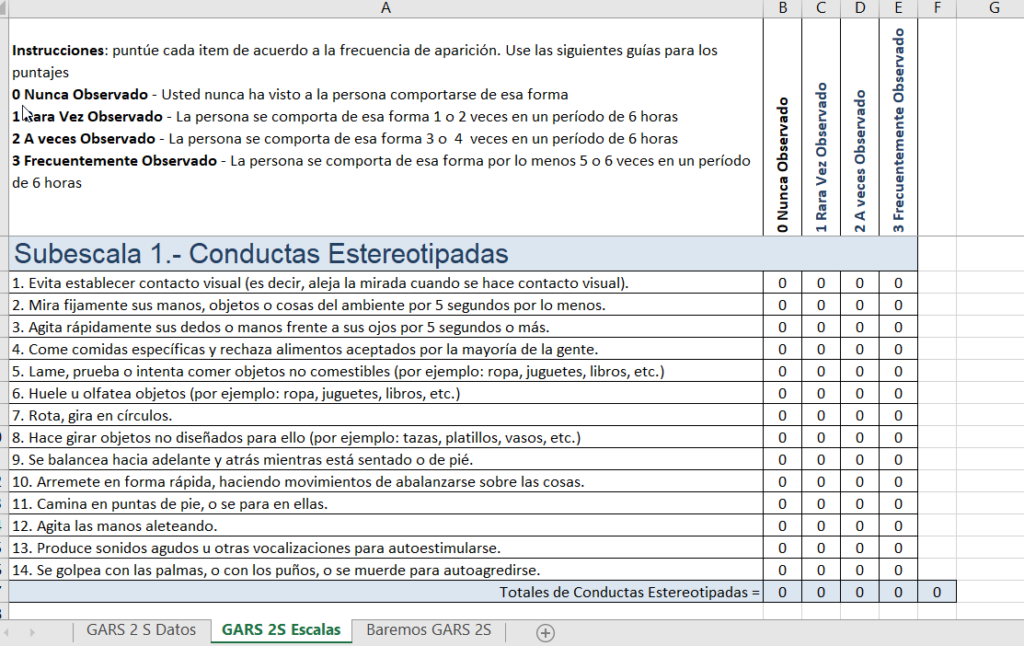Screen dimensions: 1024x646
Task: Add a new worksheet with the plus icon
Action: tap(546, 631)
